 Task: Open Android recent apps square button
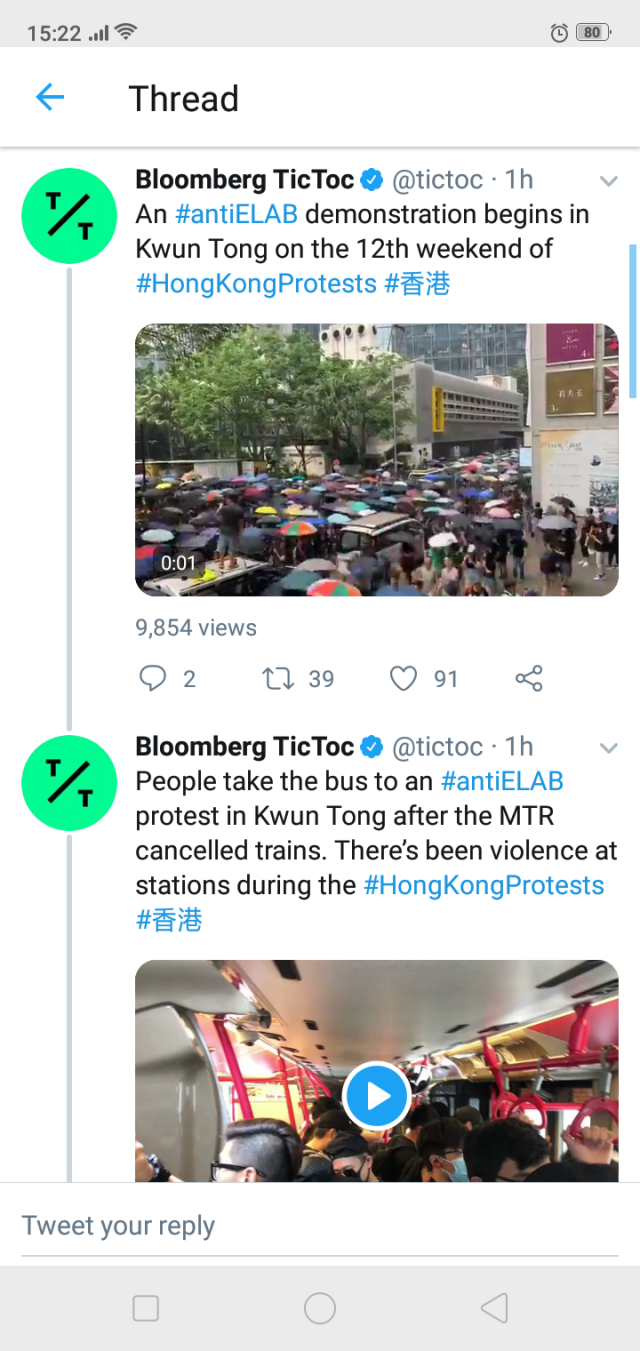pos(146,1308)
